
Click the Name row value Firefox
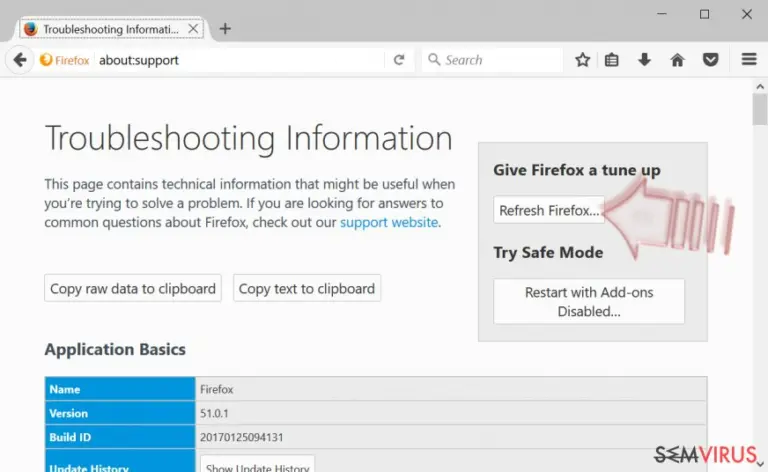[216, 389]
